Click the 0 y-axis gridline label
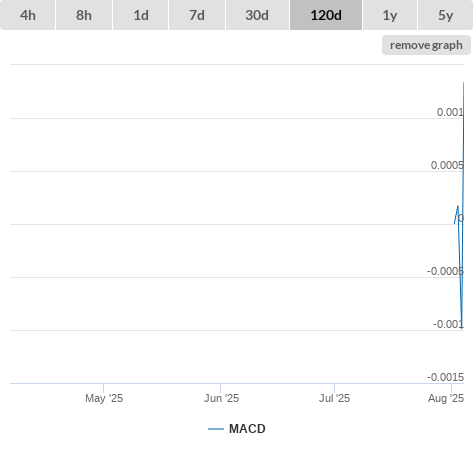This screenshot has height=455, width=474. click(461, 218)
